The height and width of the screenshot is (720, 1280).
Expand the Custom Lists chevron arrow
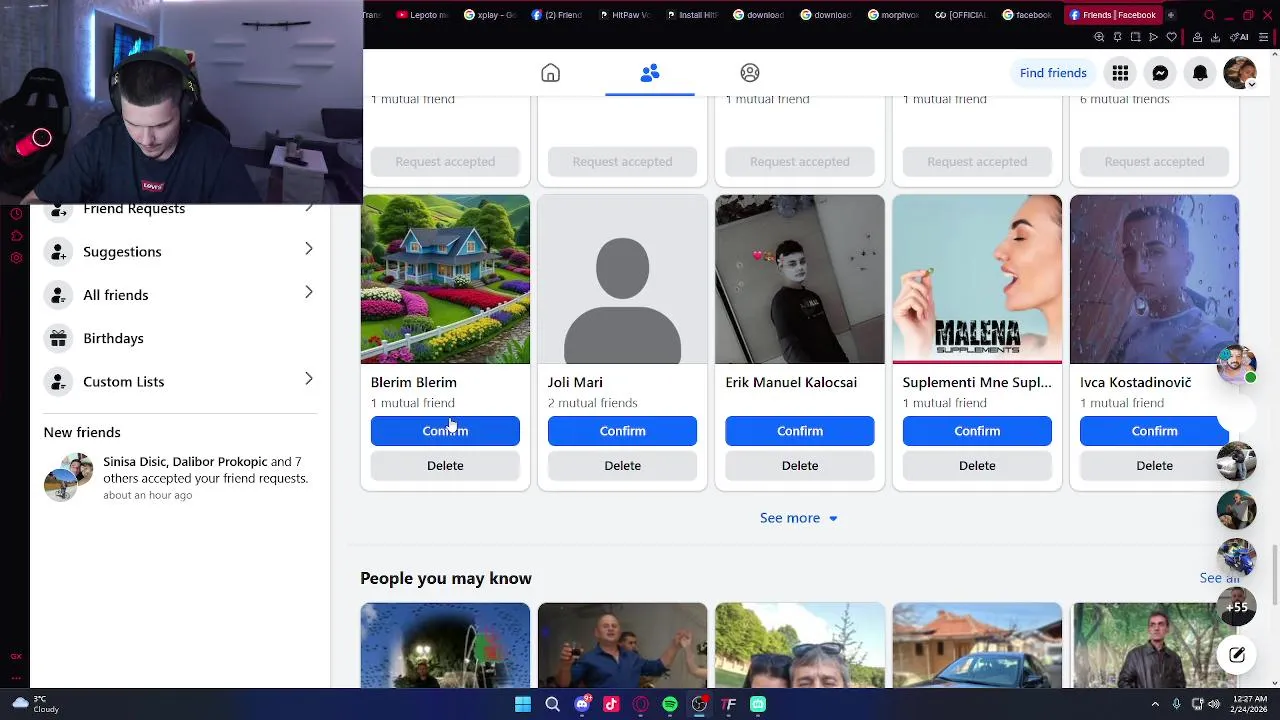tap(308, 379)
